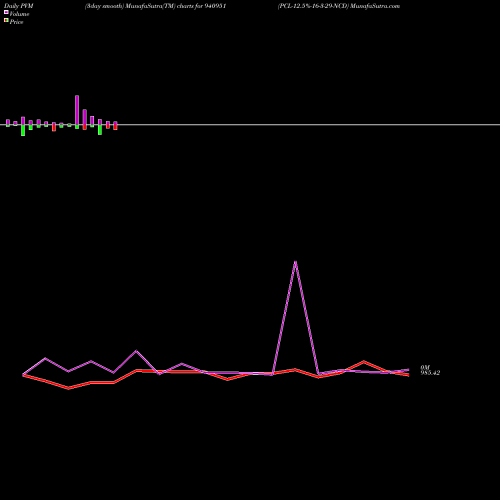This screenshot has height=500, width=500.
Task: Click the Daily PVM title text
Action: [19, 6]
